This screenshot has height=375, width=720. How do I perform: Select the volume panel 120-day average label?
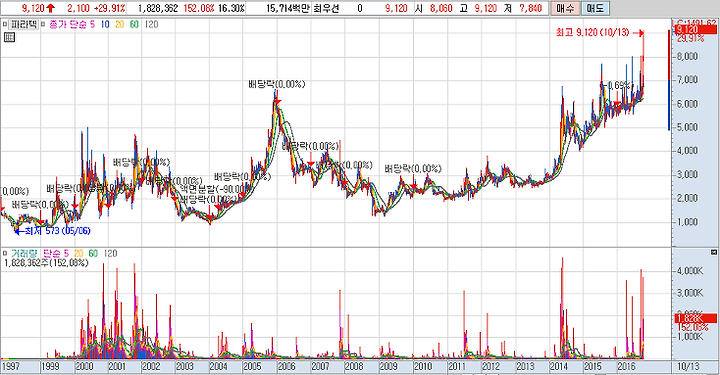click(110, 253)
